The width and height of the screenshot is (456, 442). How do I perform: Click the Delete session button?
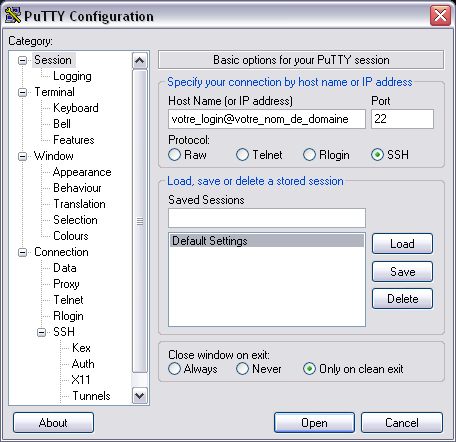pos(402,299)
